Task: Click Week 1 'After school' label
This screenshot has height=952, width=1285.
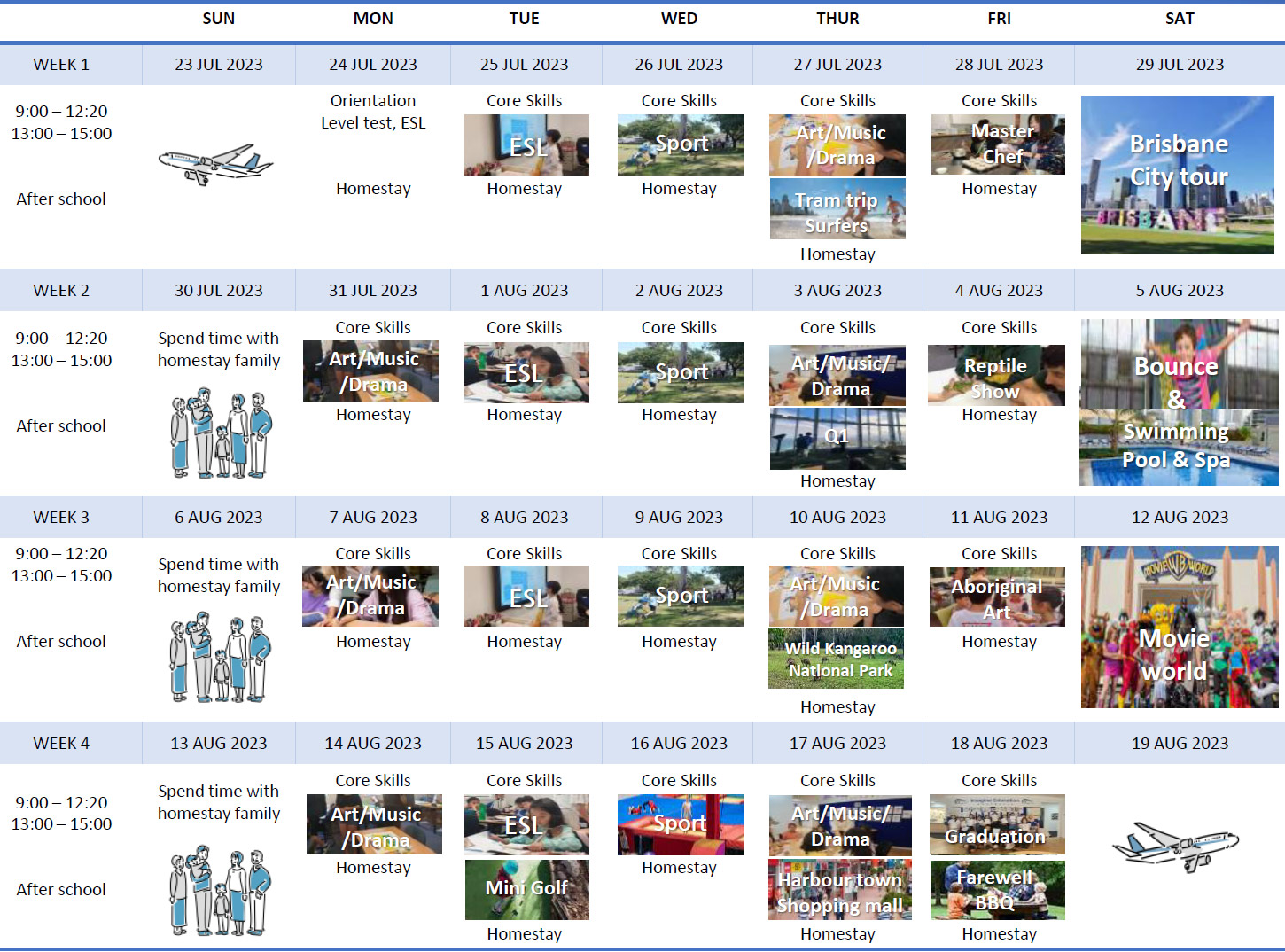Action: click(x=61, y=199)
